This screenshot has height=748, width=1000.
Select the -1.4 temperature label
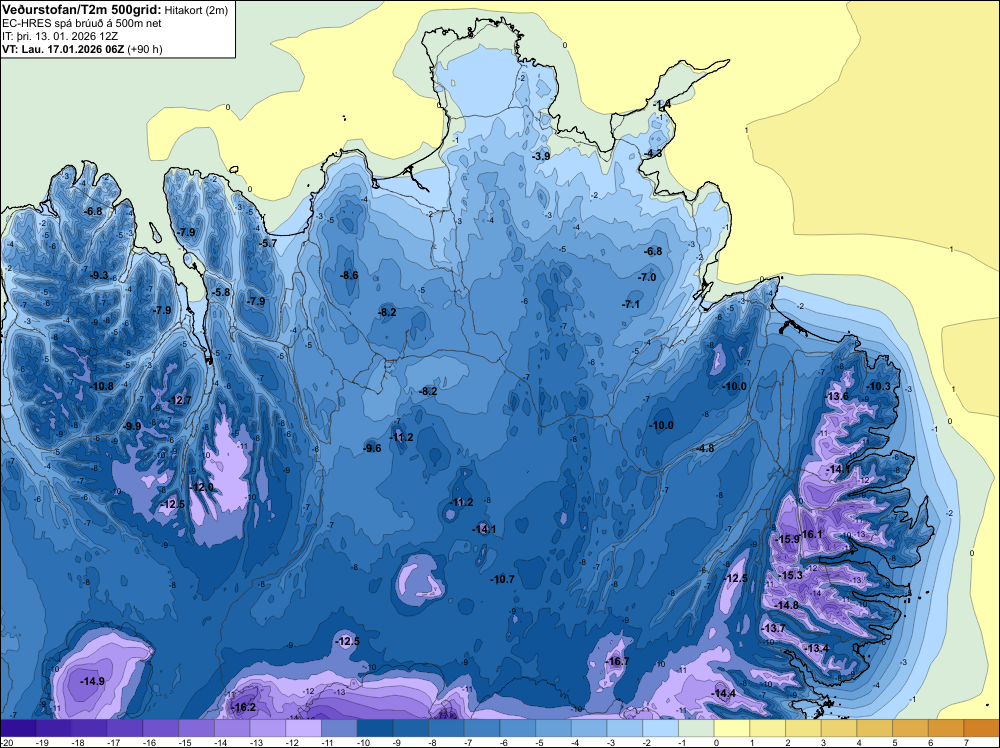pos(661,104)
